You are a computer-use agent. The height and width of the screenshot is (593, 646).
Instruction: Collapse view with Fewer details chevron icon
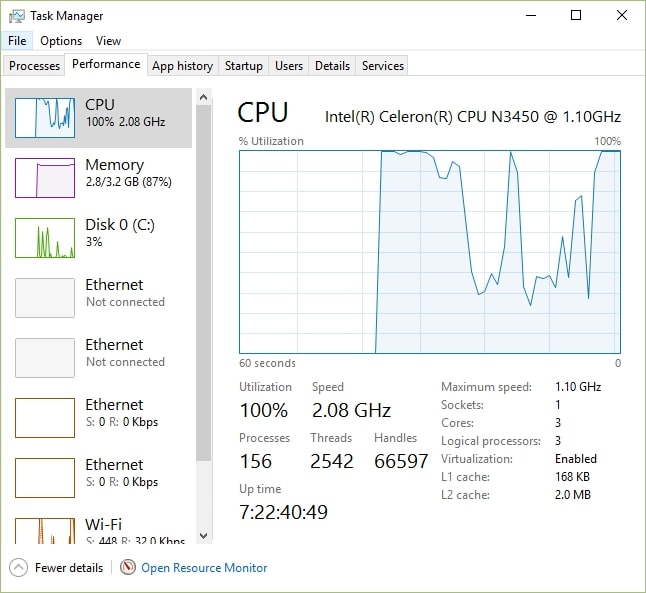coord(19,568)
